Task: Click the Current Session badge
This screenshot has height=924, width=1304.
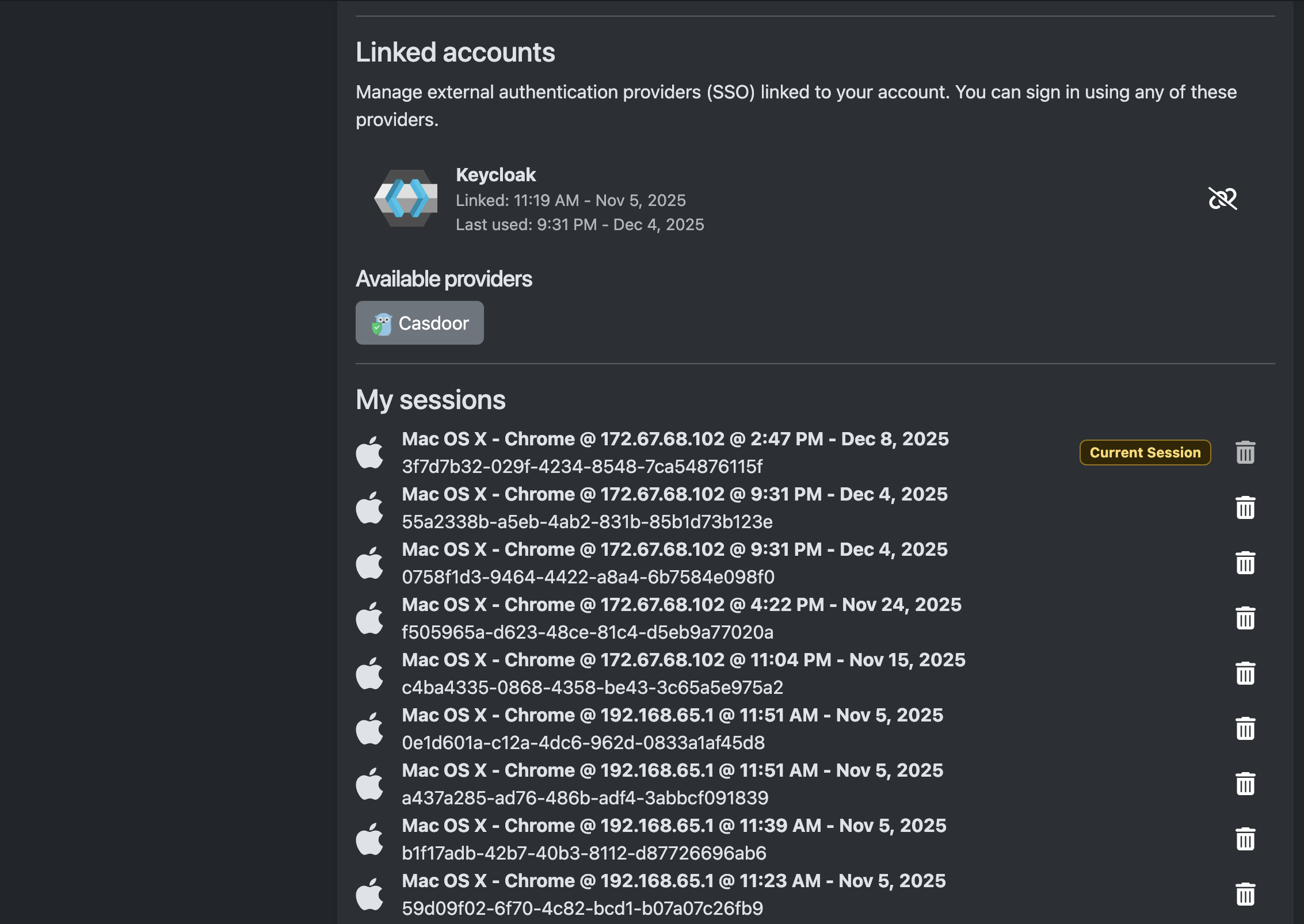Action: pos(1145,452)
